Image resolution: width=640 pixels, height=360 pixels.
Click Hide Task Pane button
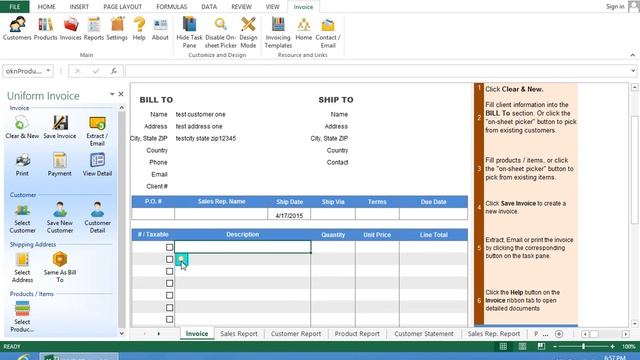189,33
